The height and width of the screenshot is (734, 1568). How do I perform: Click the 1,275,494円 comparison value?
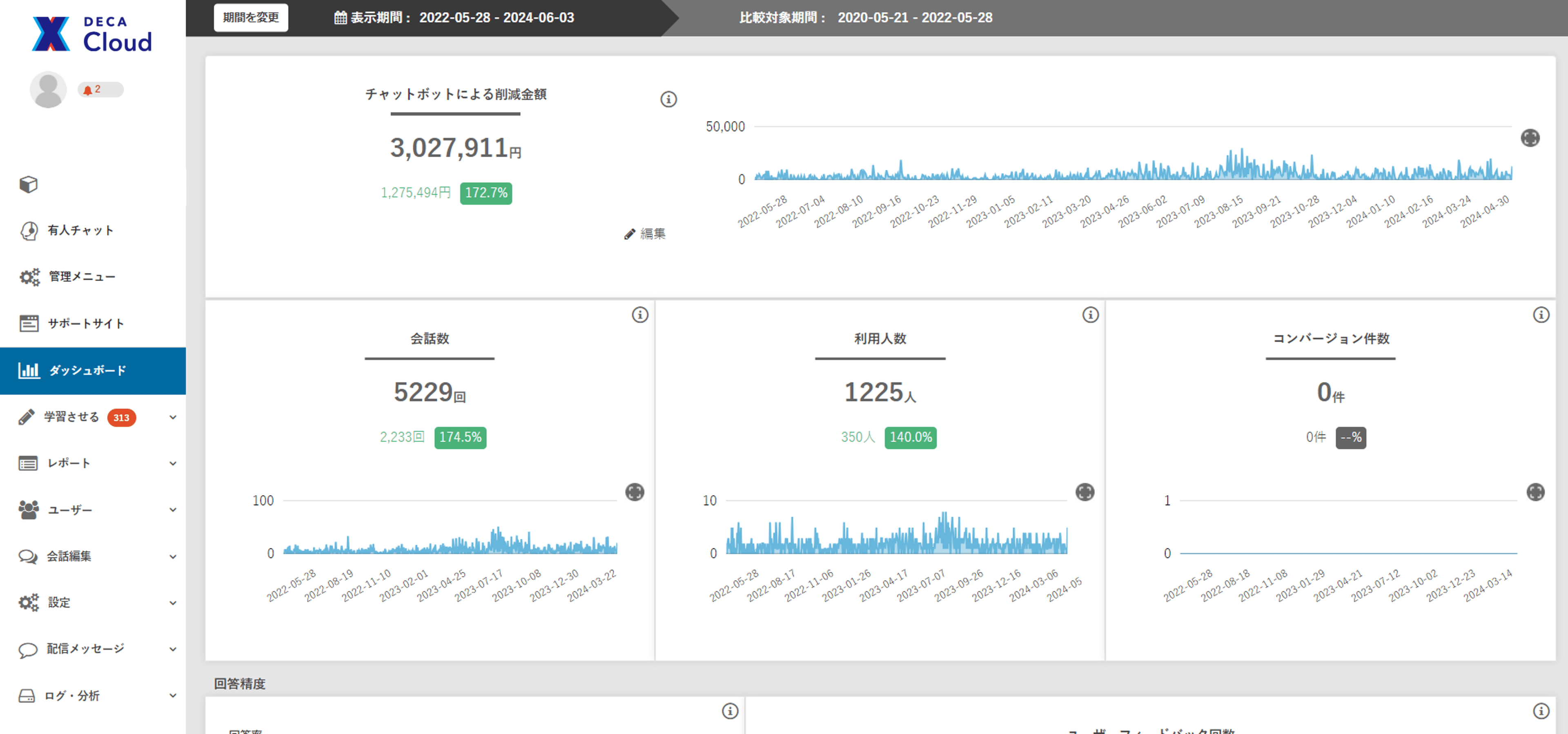click(x=416, y=193)
